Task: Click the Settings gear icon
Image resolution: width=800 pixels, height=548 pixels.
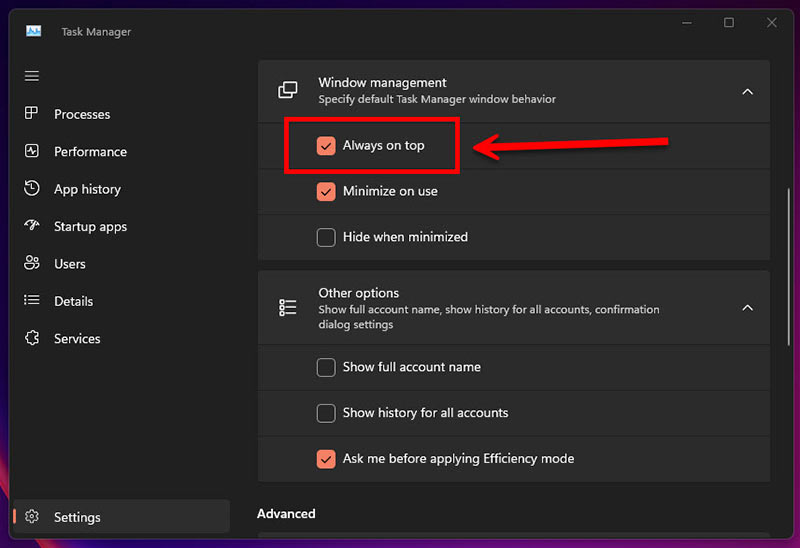Action: pos(32,516)
